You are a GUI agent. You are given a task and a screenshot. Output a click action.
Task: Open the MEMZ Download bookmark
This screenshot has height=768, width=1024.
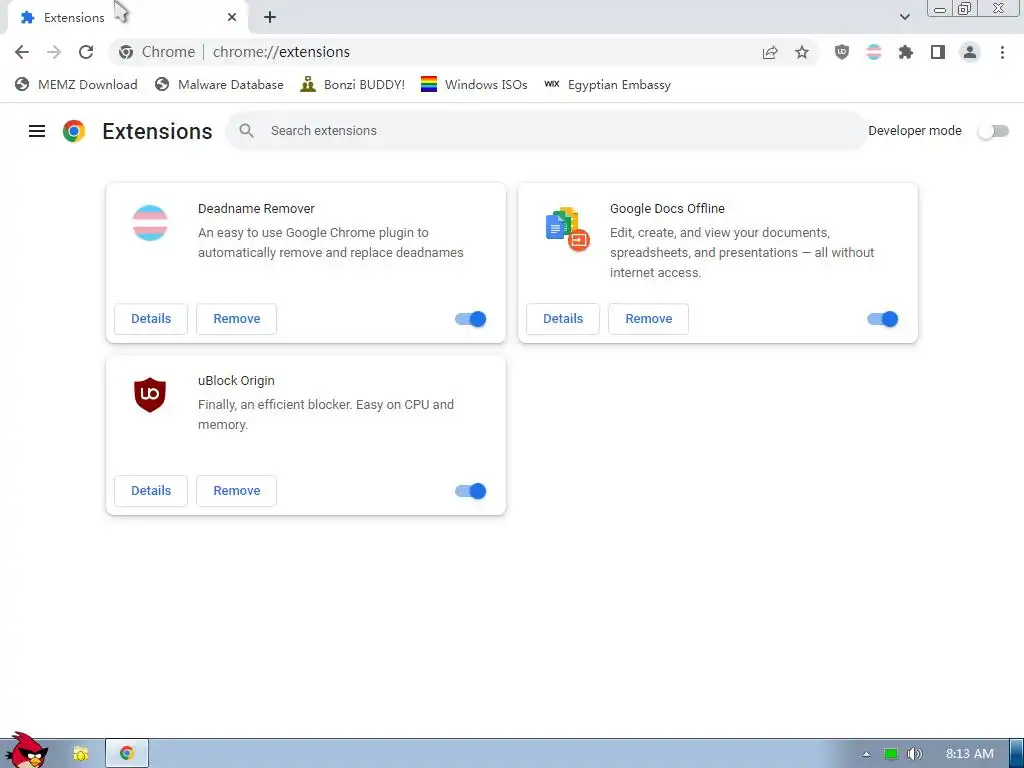pos(76,85)
